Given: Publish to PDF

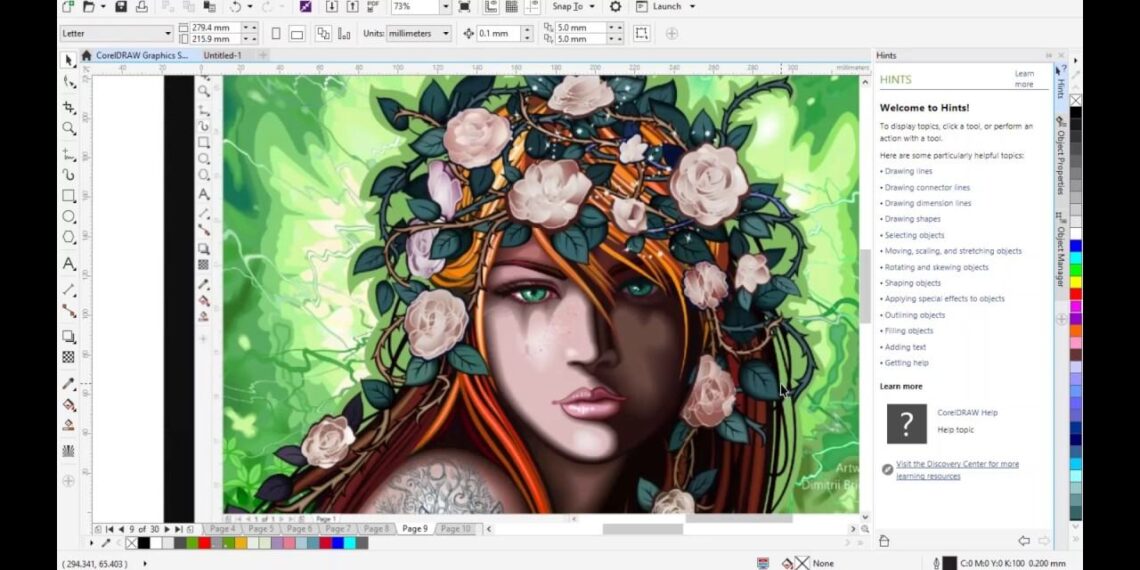Looking at the screenshot, I should [374, 7].
